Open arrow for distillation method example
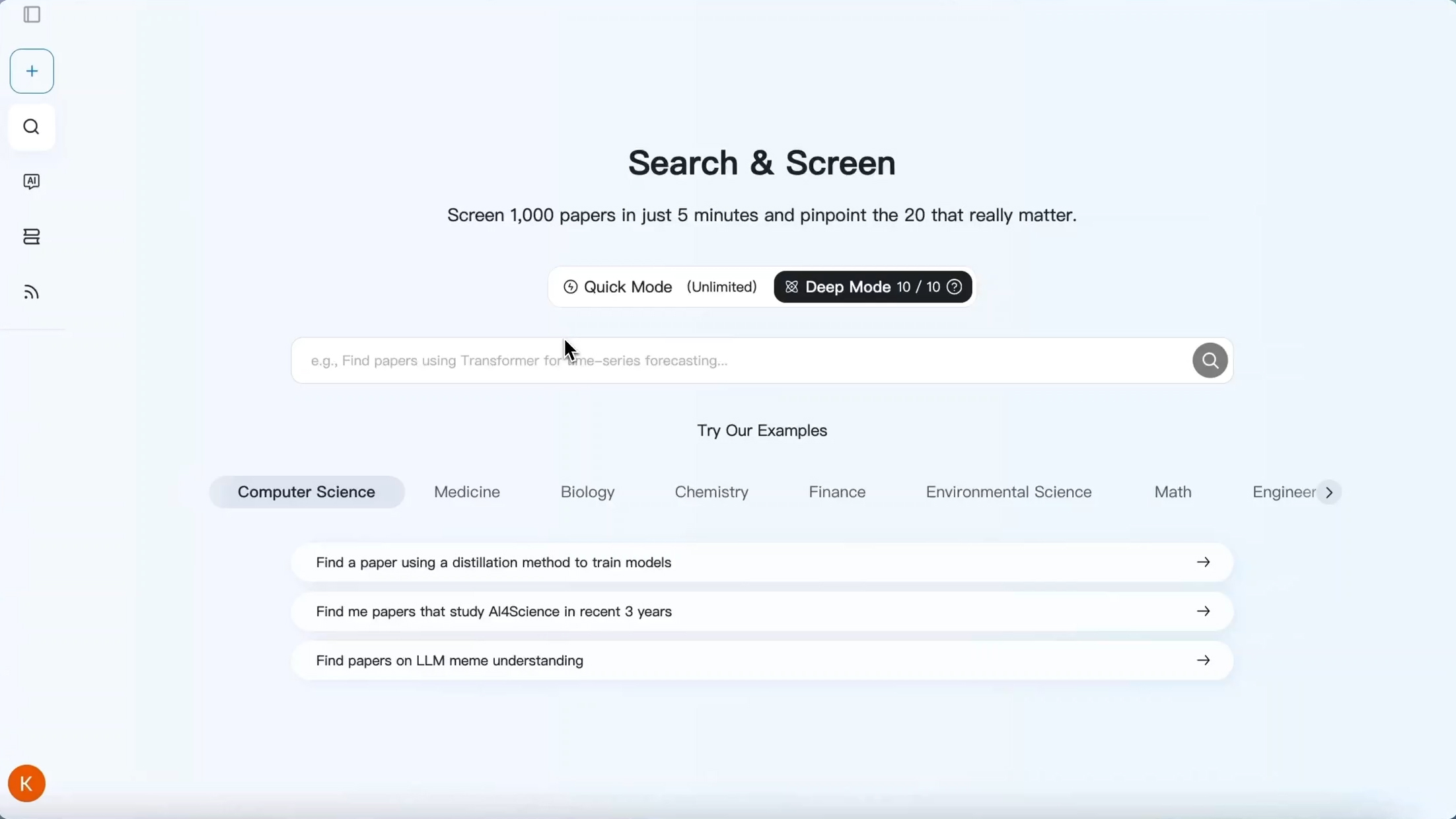Image resolution: width=1456 pixels, height=819 pixels. tap(1203, 562)
